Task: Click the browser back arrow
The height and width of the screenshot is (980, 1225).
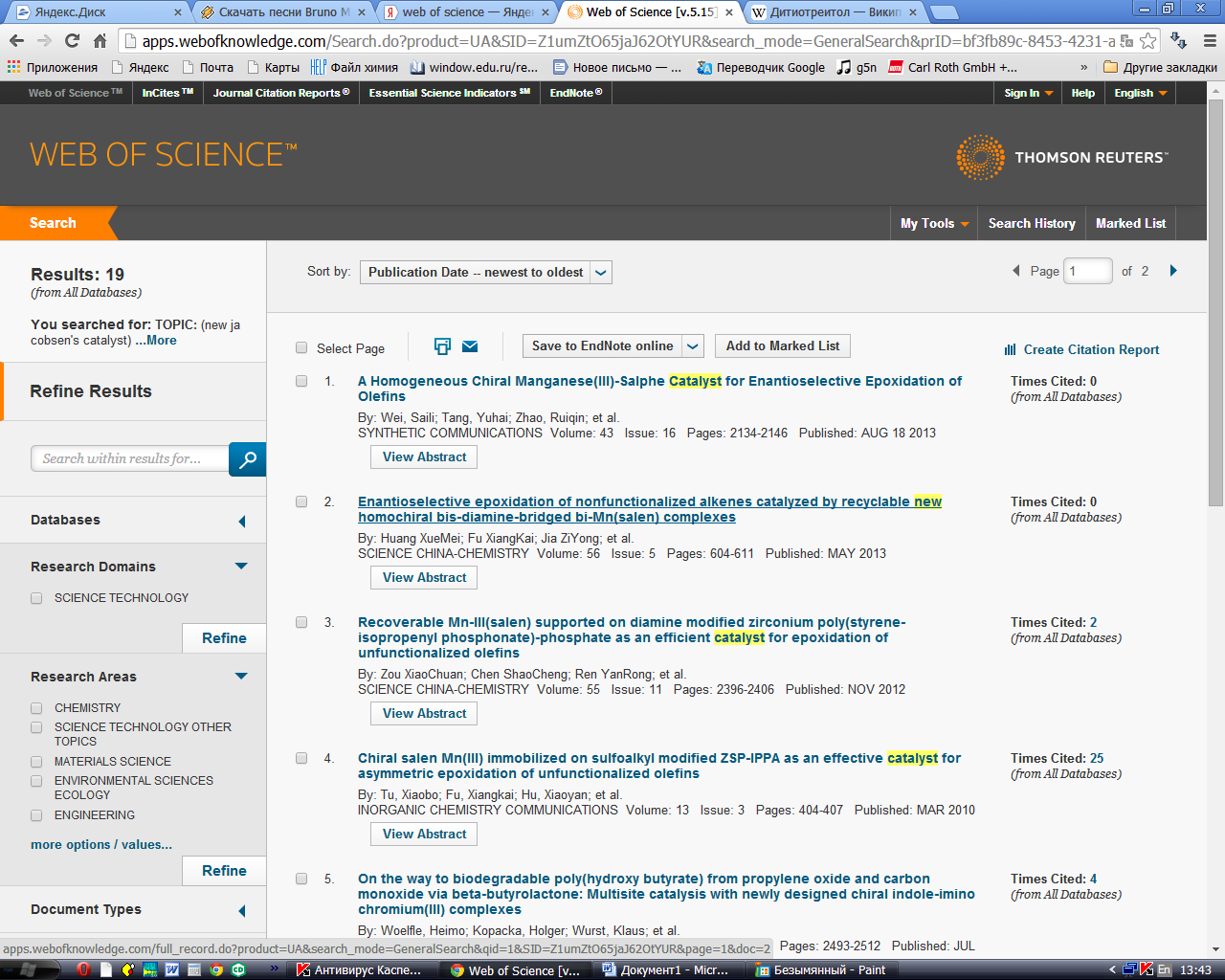Action: [16, 41]
